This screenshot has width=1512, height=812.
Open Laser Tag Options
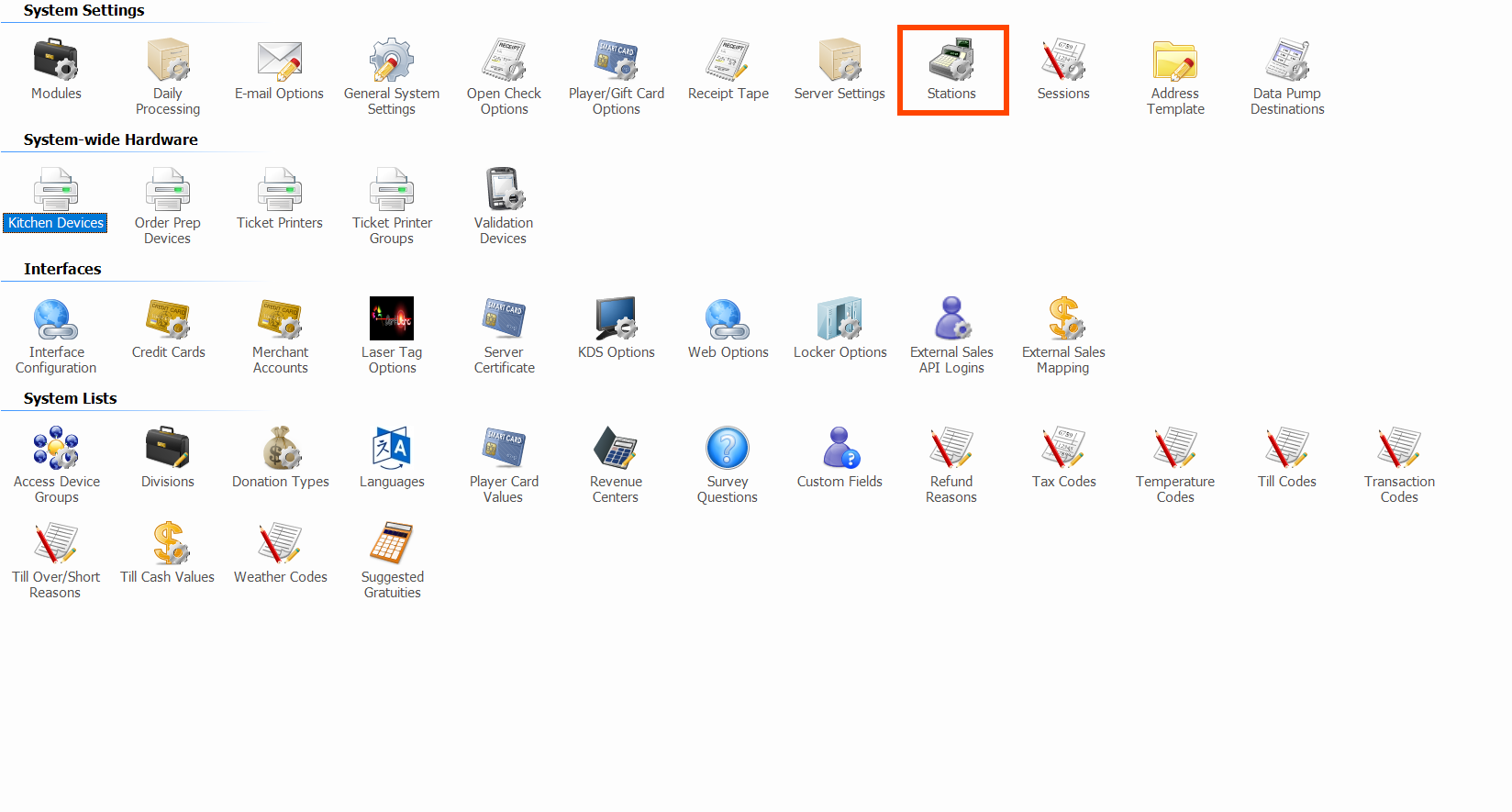[x=392, y=320]
